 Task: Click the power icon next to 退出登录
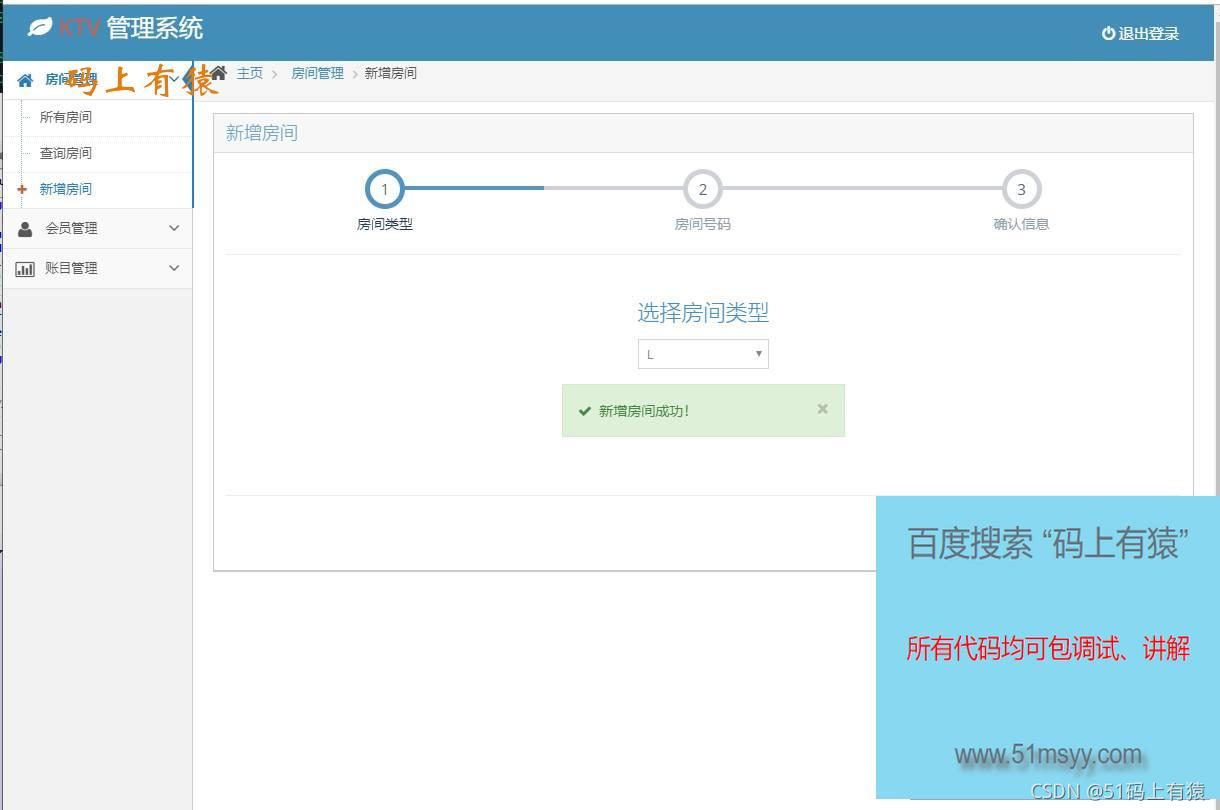pos(1108,33)
